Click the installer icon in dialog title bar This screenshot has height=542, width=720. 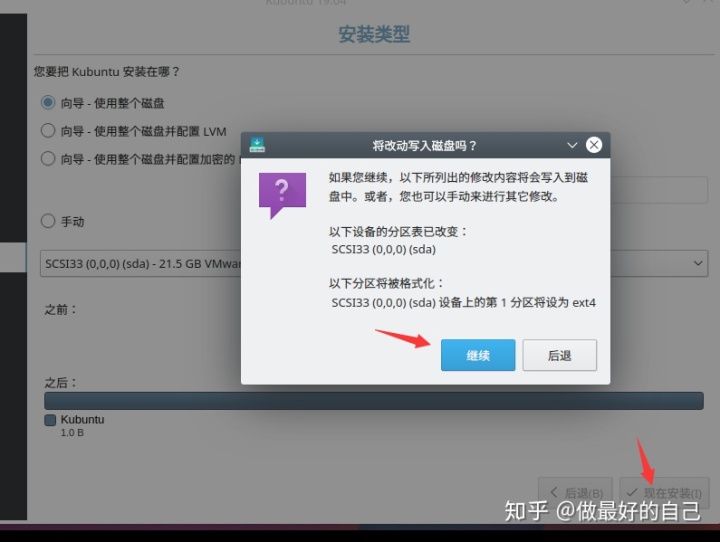257,145
